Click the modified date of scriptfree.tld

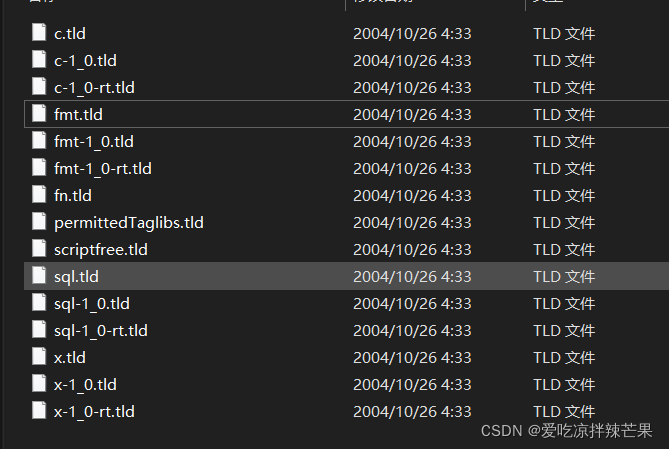[412, 250]
